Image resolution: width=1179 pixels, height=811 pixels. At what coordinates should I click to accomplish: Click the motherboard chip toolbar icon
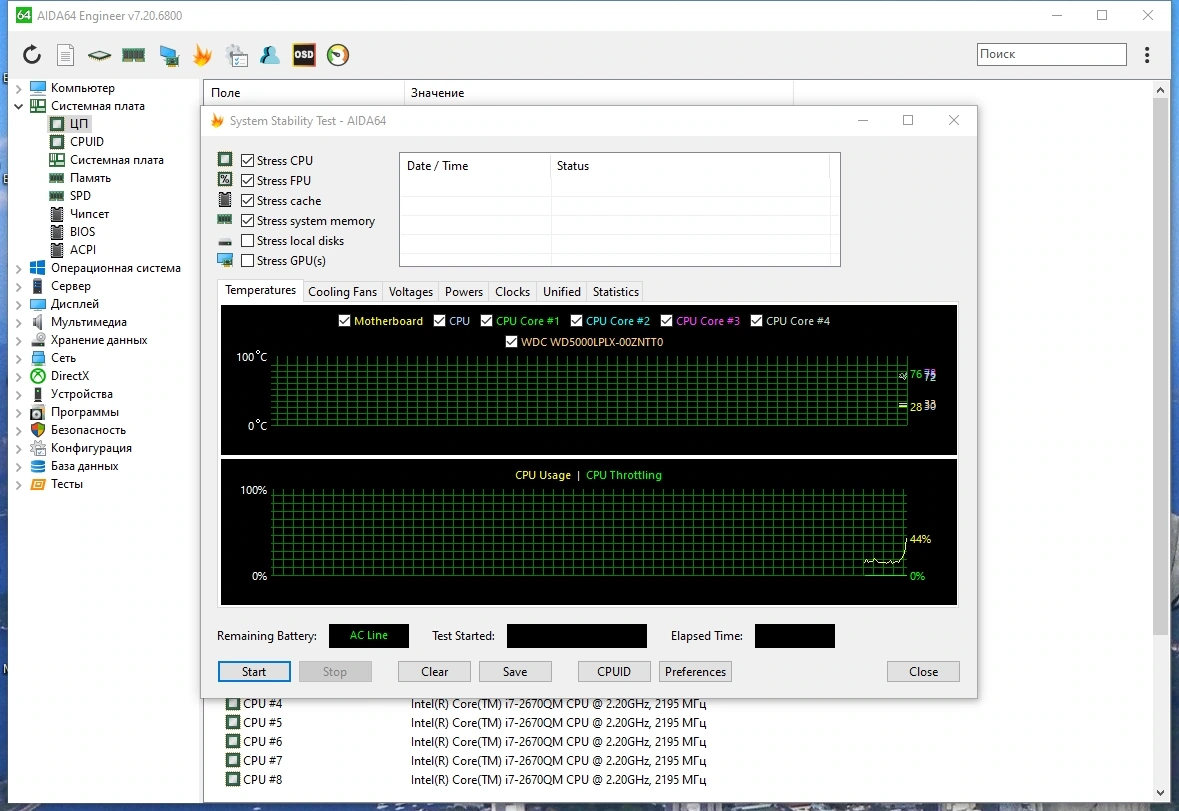pyautogui.click(x=99, y=55)
